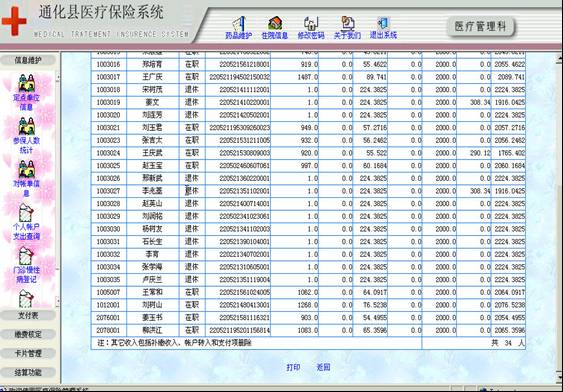The image size is (563, 392).
Task: Expand the 结算功能 sidebar section
Action: tap(28, 373)
